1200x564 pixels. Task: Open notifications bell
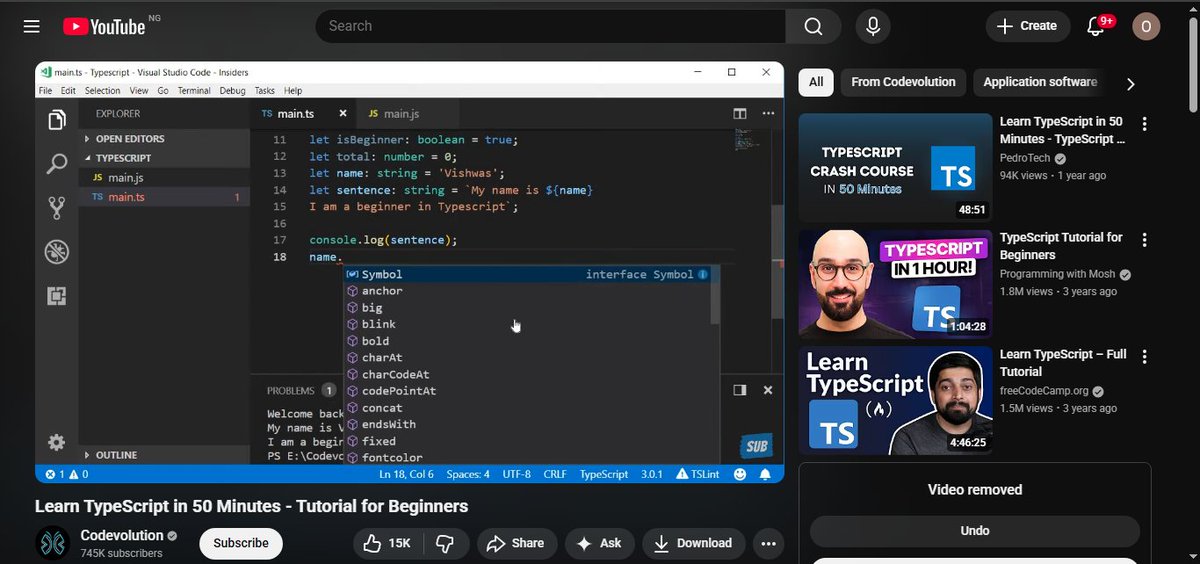(x=1096, y=26)
